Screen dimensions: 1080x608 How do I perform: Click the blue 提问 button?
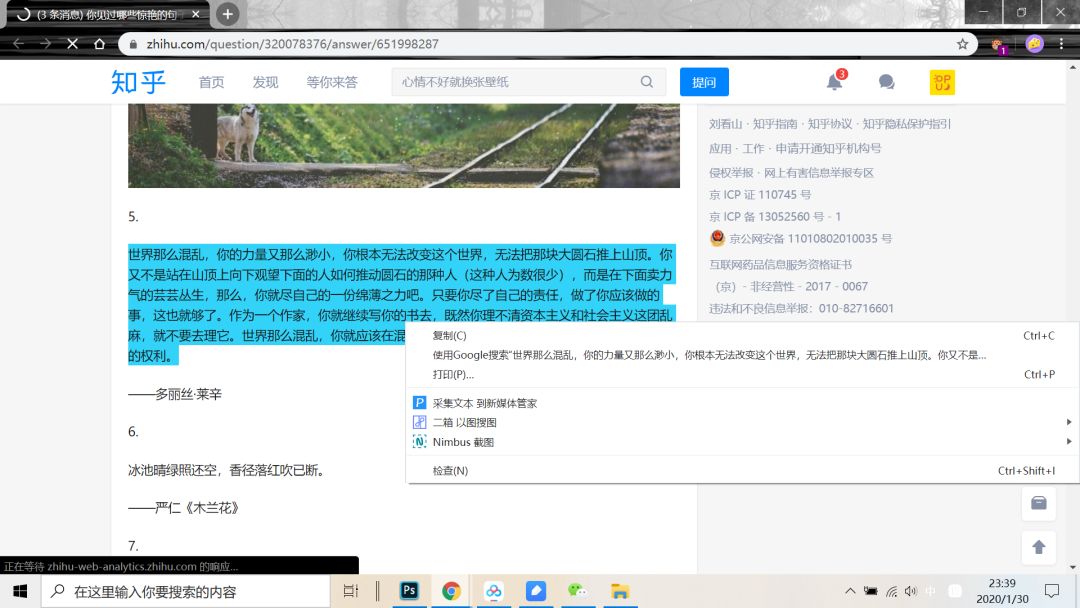tap(703, 82)
